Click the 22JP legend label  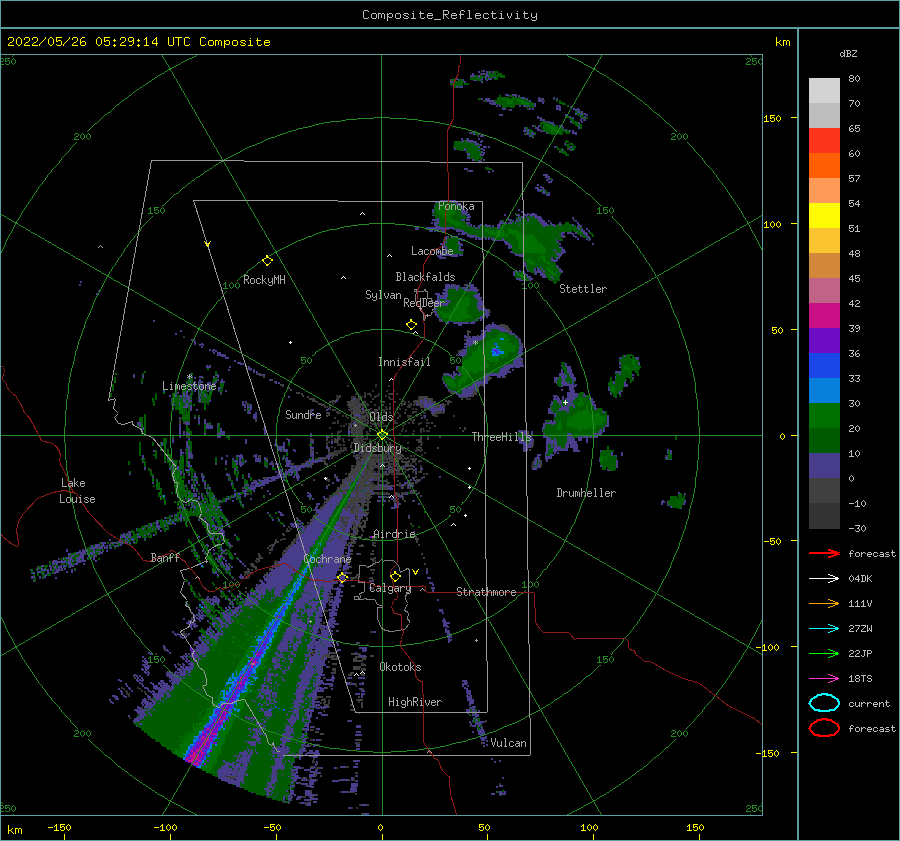click(x=860, y=653)
